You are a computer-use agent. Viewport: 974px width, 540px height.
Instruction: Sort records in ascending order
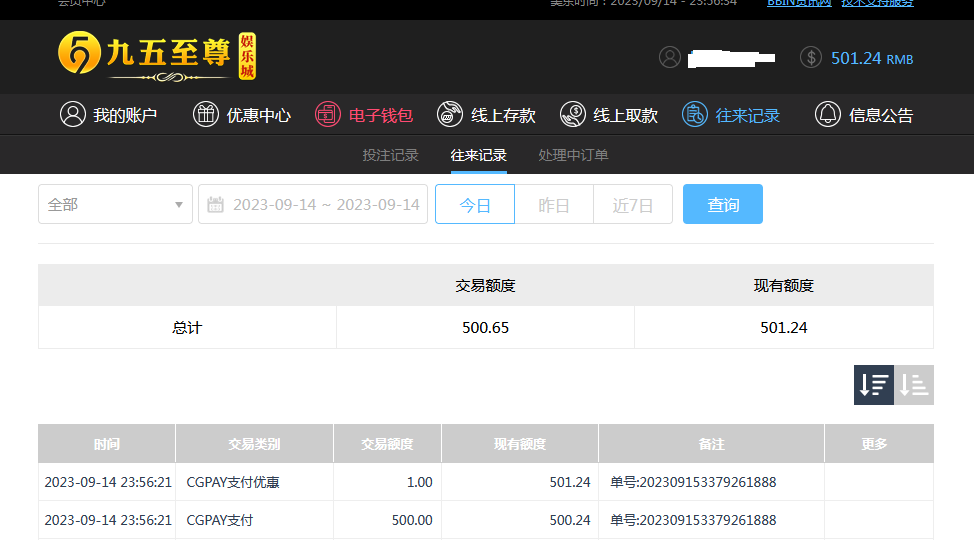(x=914, y=385)
